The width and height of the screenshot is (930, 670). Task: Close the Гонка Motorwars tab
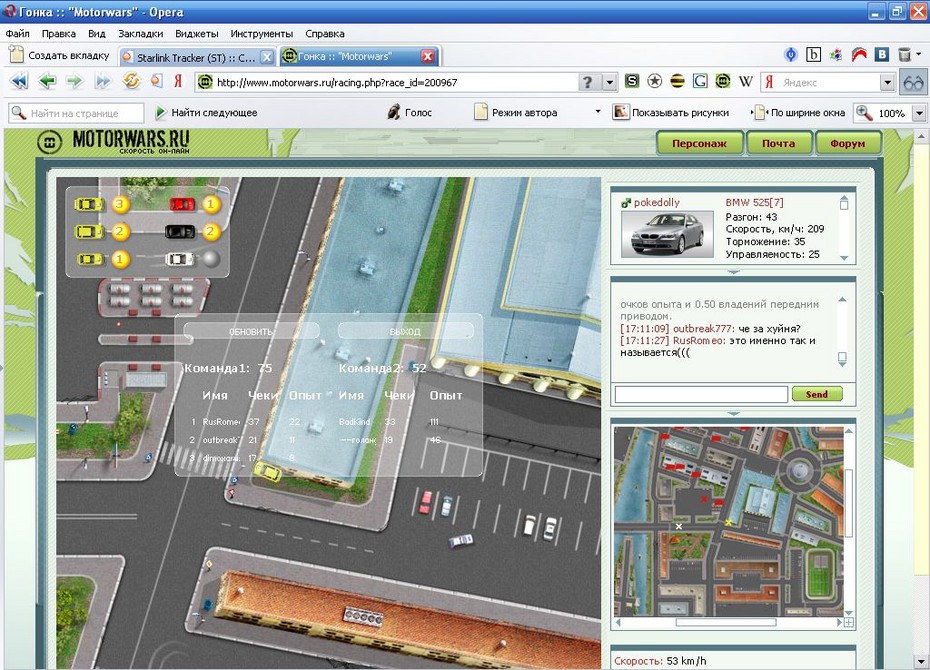coord(428,56)
